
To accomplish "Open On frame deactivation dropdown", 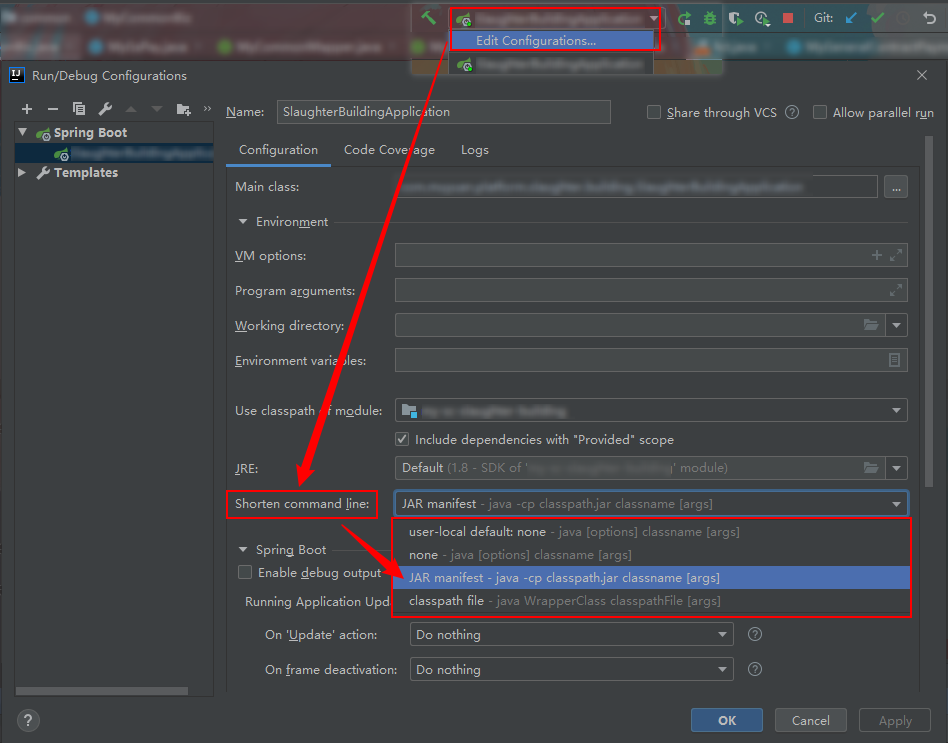I will coord(571,669).
